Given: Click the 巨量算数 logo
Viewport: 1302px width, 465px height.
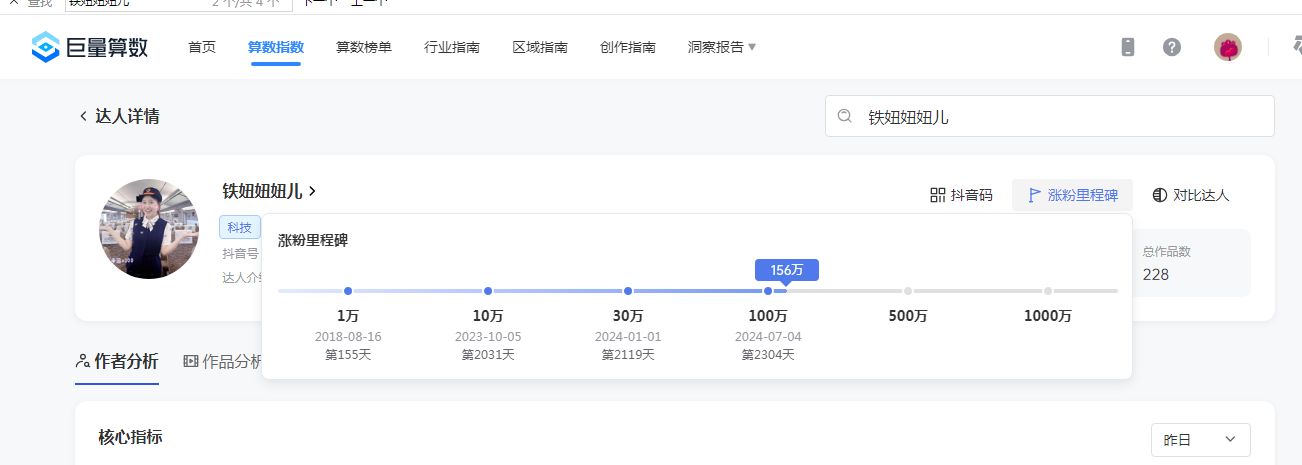Looking at the screenshot, I should (x=89, y=46).
